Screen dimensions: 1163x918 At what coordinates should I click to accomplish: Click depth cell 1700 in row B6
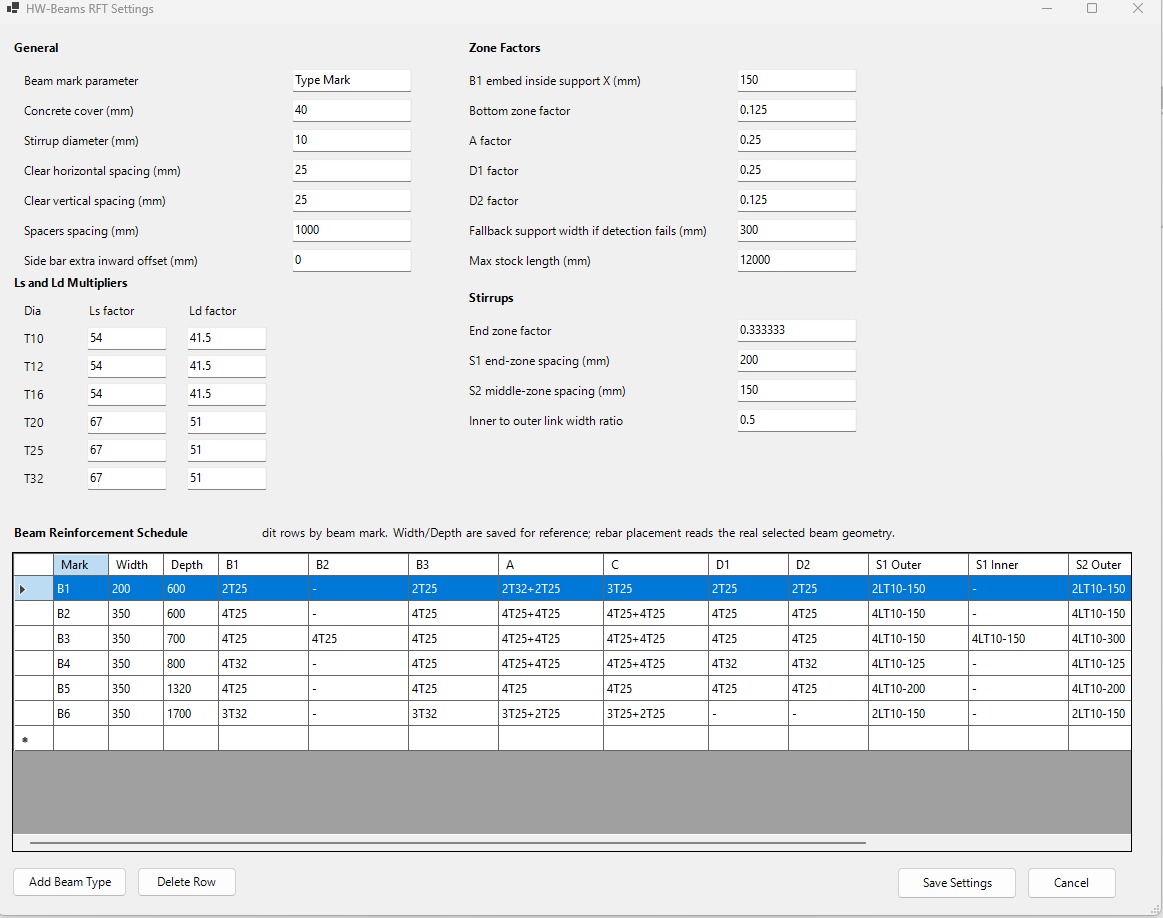(191, 713)
